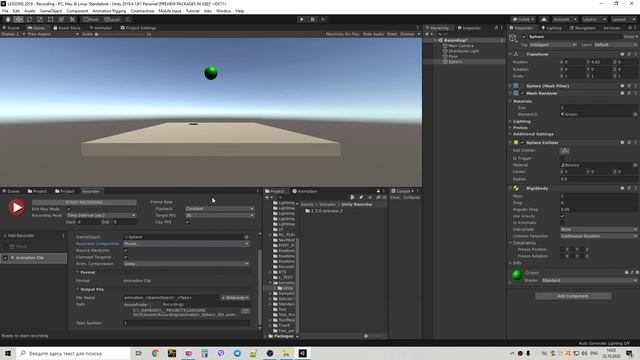Screen dimensions: 640x360
Task: Select the Rotate tool in the toolbar
Action: point(29,19)
